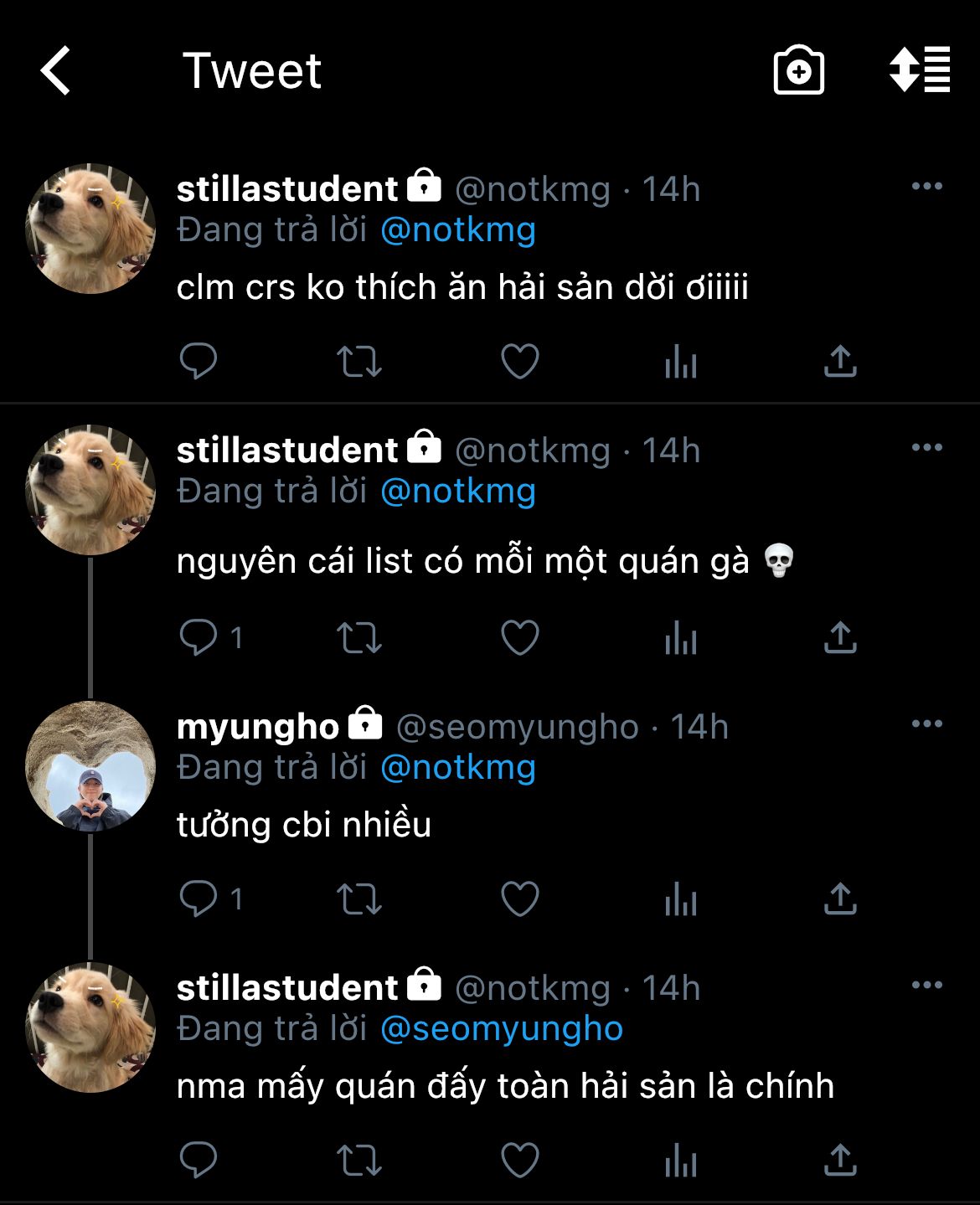Like the 'nguyên cái list' tweet
Screen dimensions: 980x1205
click(519, 638)
